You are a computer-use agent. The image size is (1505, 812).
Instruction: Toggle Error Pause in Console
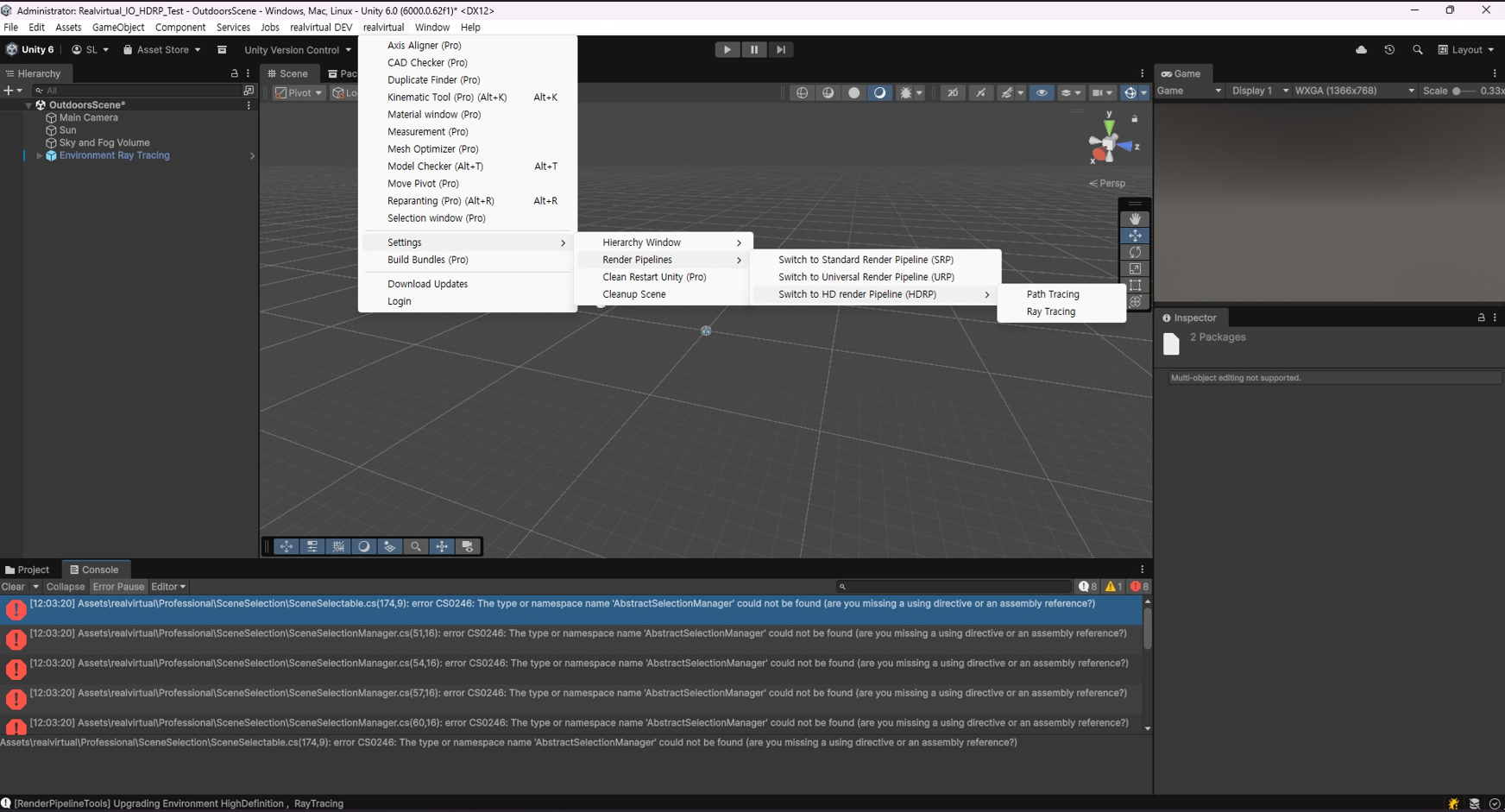click(118, 587)
